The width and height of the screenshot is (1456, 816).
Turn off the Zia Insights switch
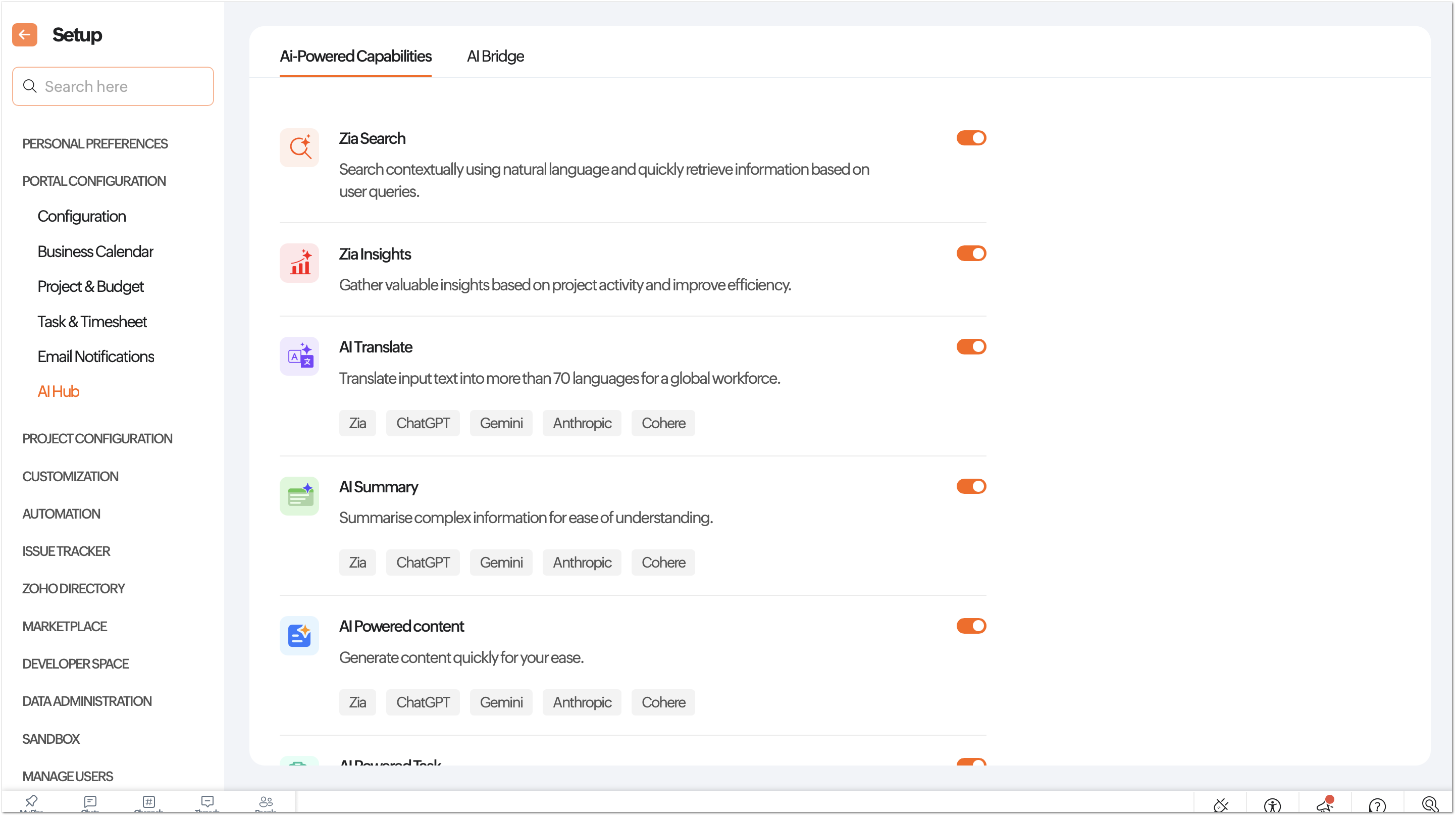(x=970, y=253)
